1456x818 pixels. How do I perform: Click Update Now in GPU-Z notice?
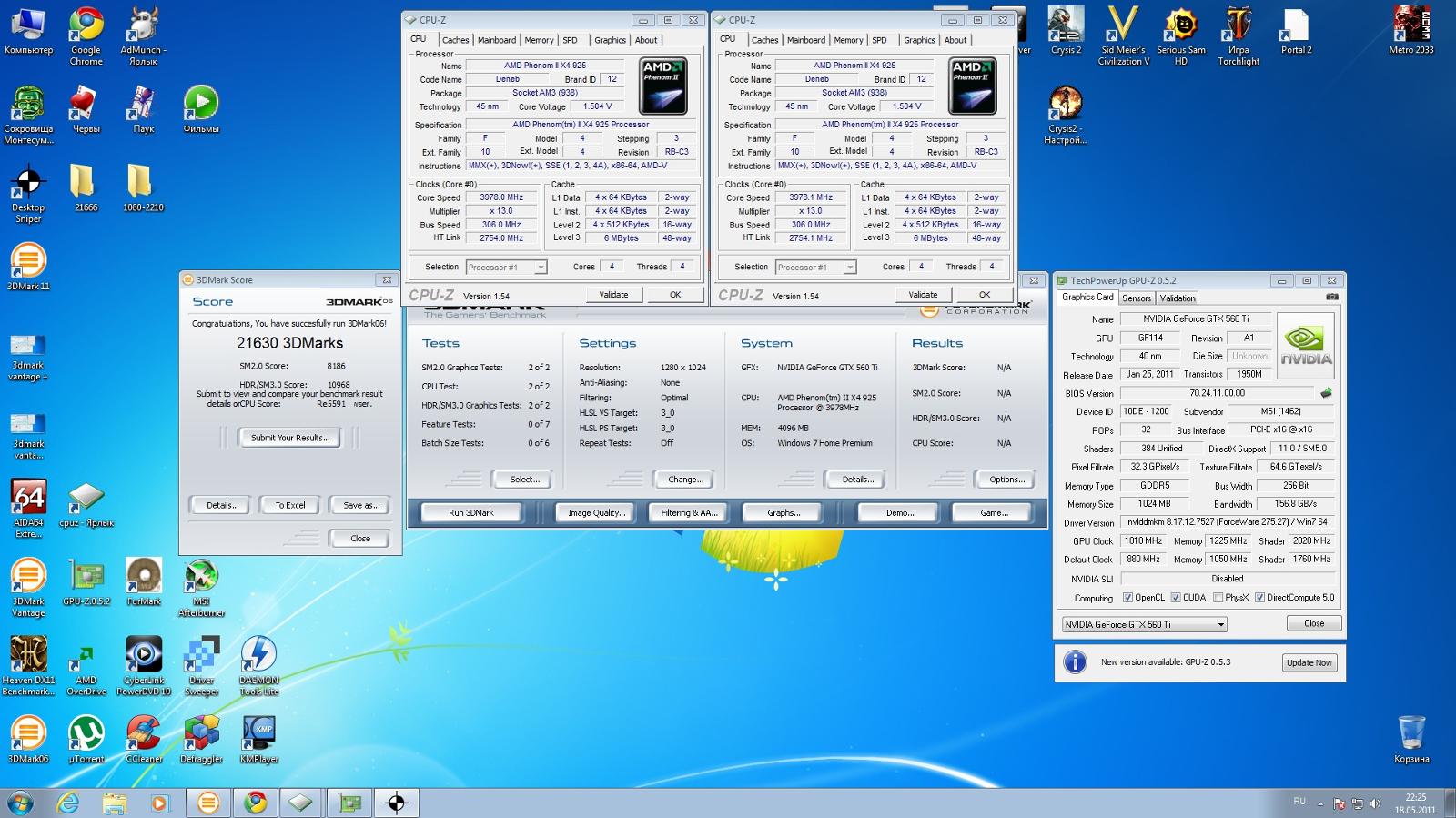pos(1309,662)
